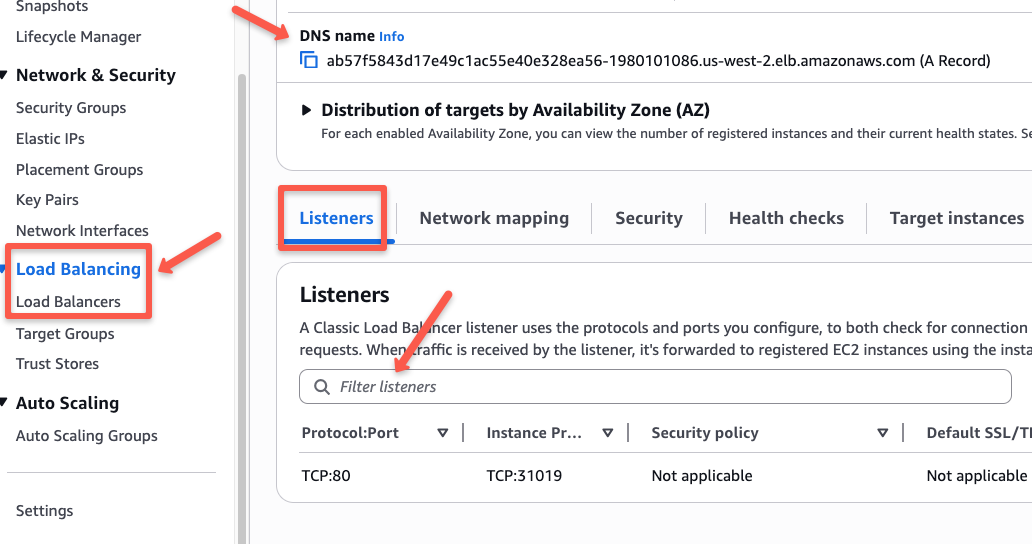Select the Load Balancing section heading

click(x=78, y=269)
